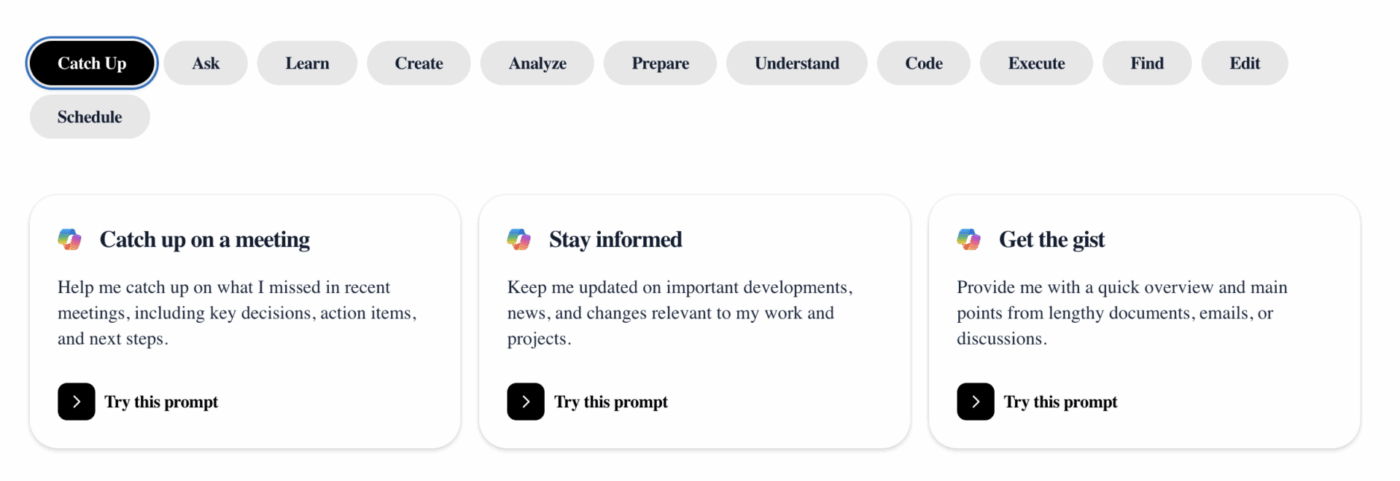Open the Schedule category
This screenshot has height=481, width=1400.
click(90, 117)
